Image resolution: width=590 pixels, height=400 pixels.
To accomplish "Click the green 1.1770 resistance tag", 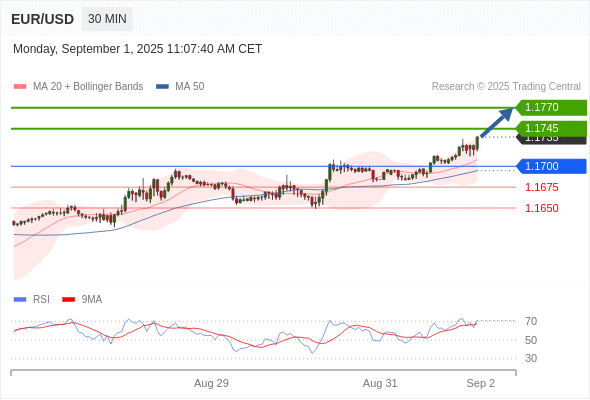I will click(551, 108).
